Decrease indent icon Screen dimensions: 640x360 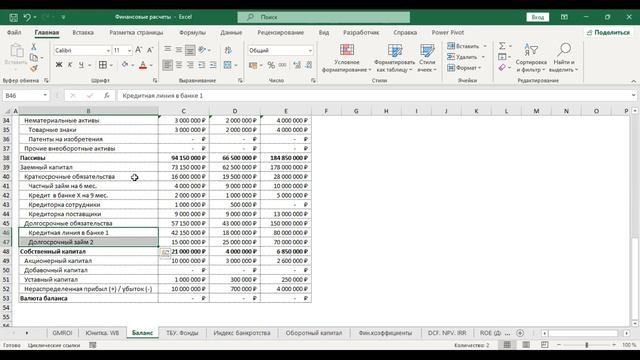202,65
